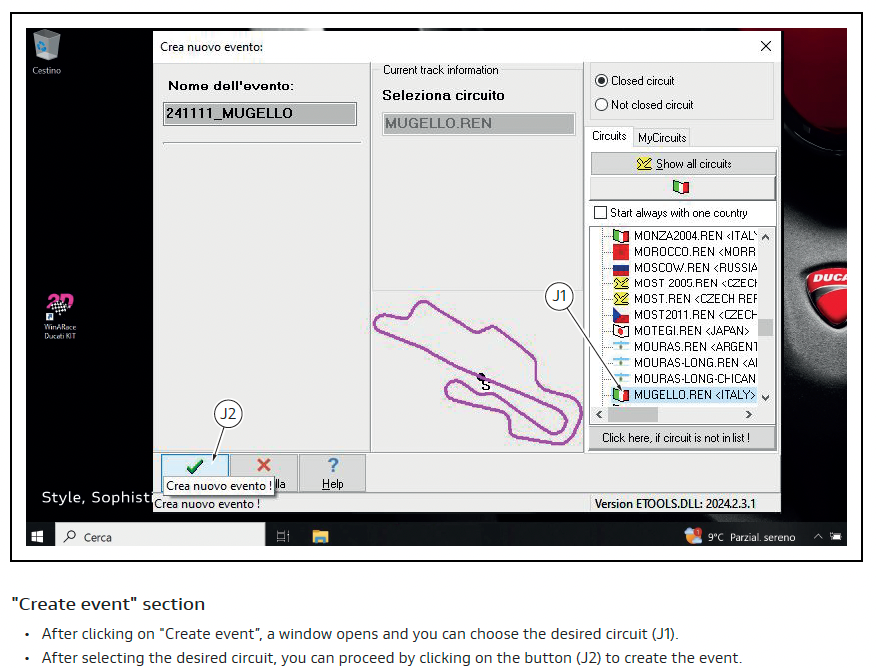This screenshot has height=668, width=876.
Task: Click the flag icon beside MONZA2004.REN
Action: [x=621, y=236]
